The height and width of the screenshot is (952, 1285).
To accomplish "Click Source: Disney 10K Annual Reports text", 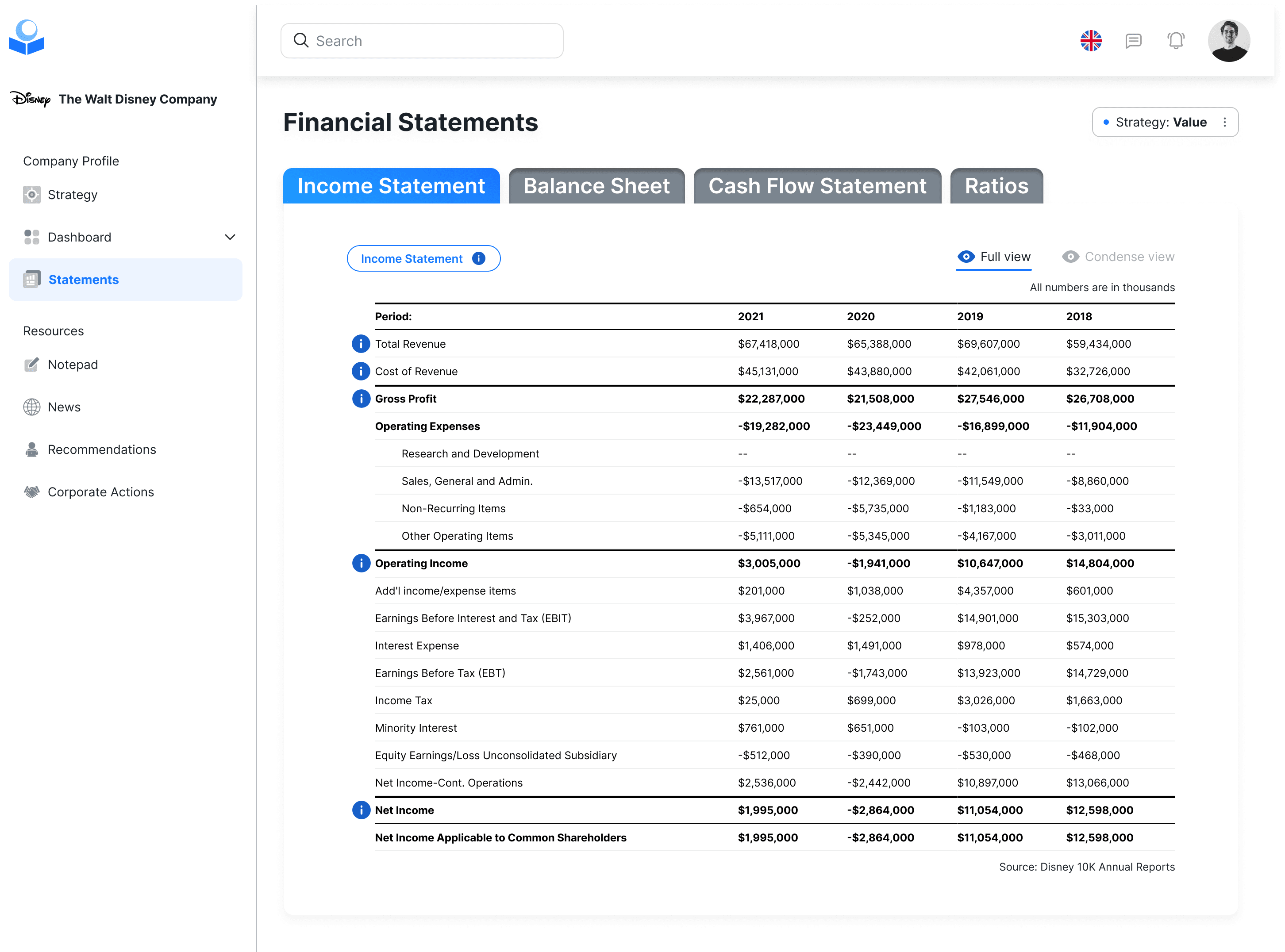I will (1087, 868).
